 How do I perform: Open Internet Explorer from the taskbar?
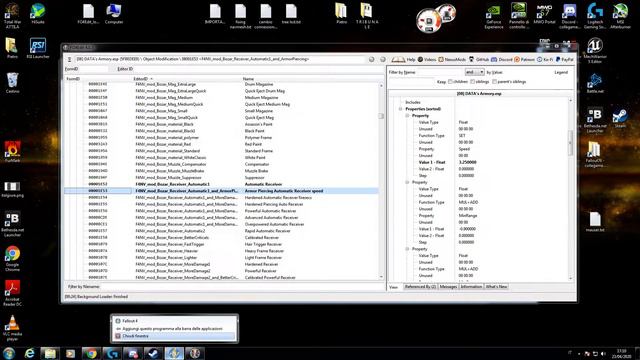(x=29, y=353)
